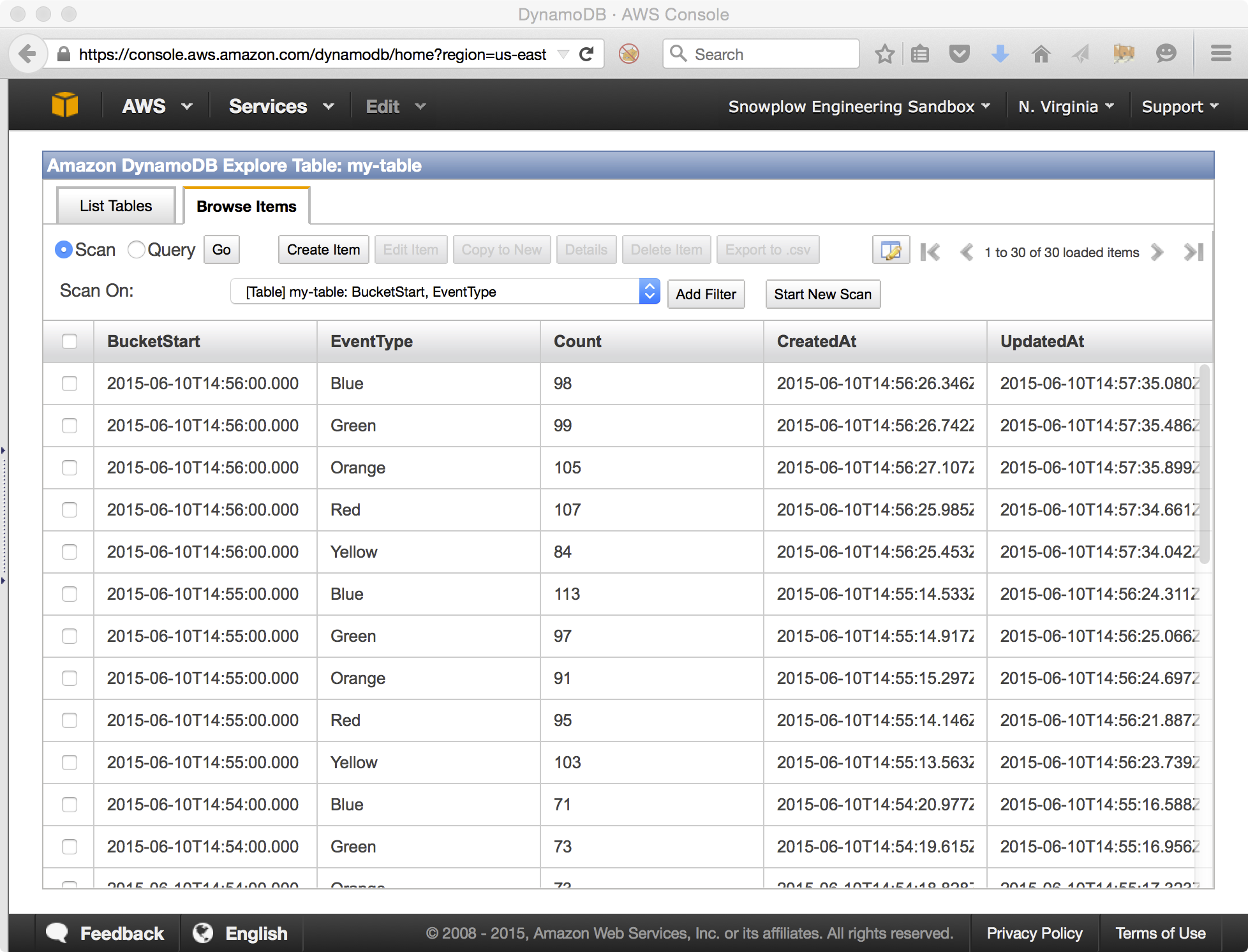Click the Create Item button

tap(323, 249)
